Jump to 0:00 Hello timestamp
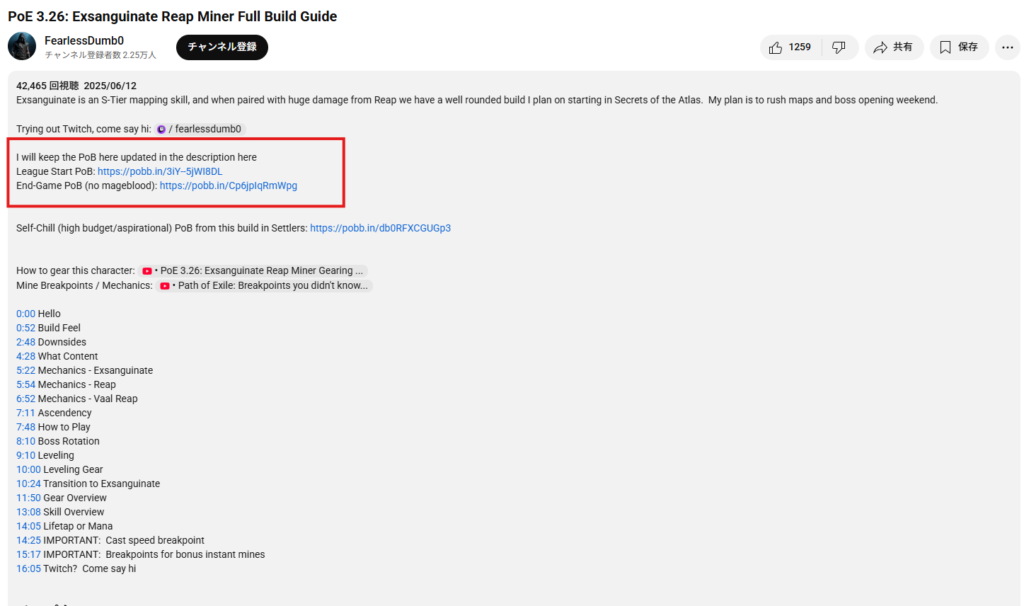Viewport: 1024px width, 606px height. click(x=25, y=313)
